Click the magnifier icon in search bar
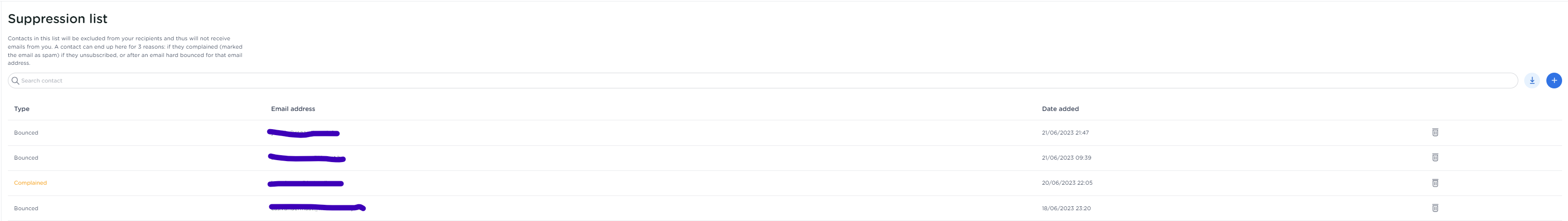 (x=15, y=81)
